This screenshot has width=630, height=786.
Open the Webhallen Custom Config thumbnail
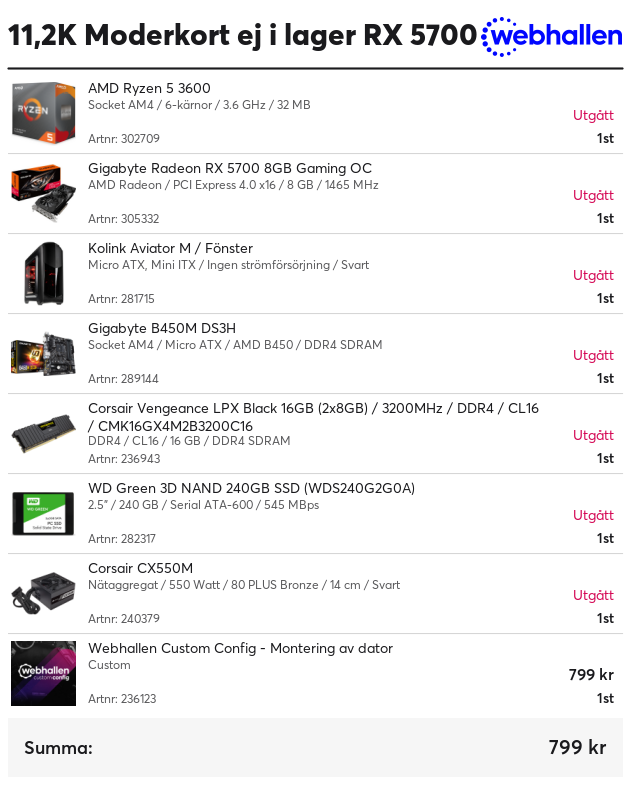(x=44, y=673)
